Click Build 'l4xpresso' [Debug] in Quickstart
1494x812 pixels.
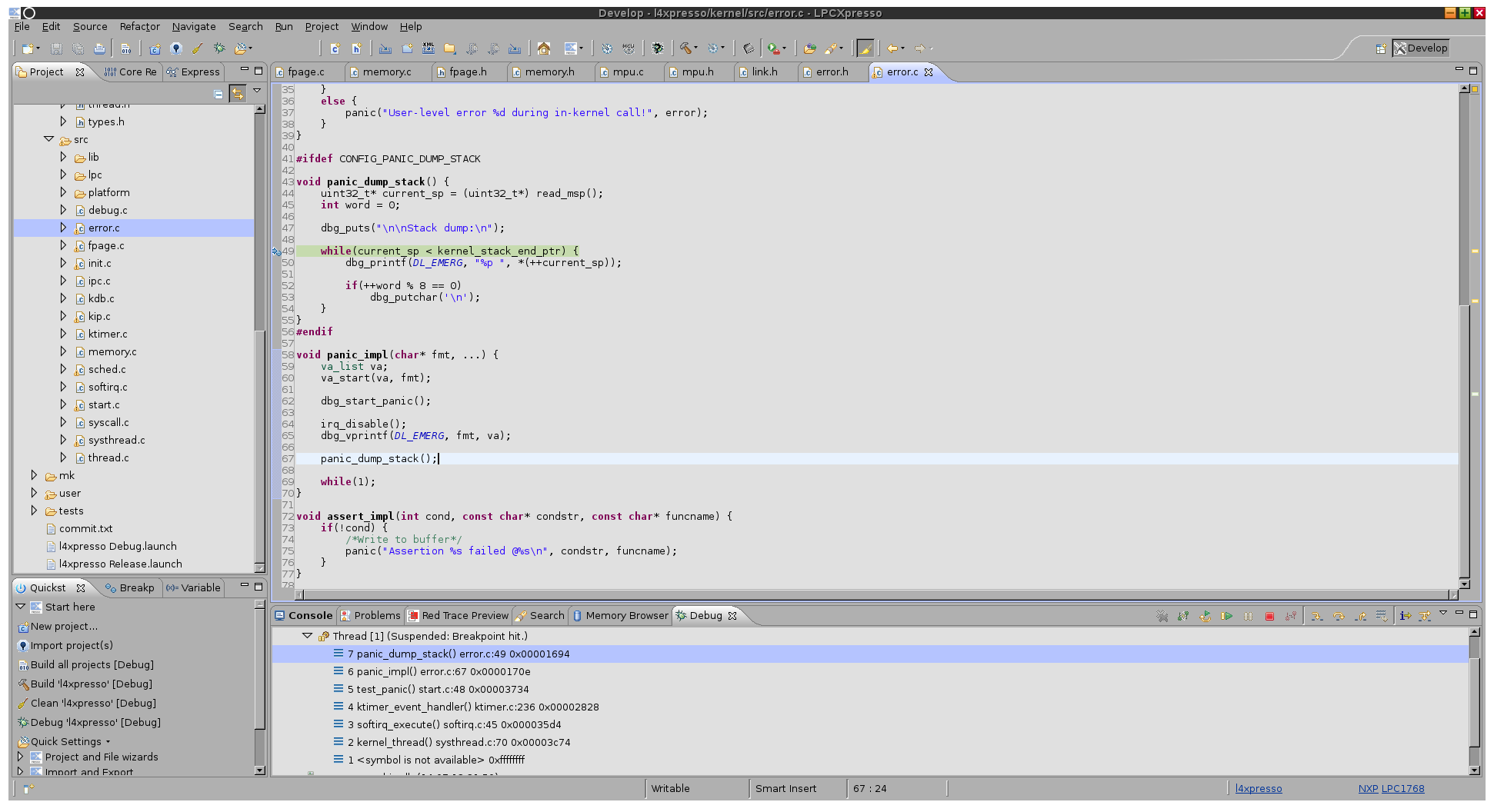click(91, 684)
